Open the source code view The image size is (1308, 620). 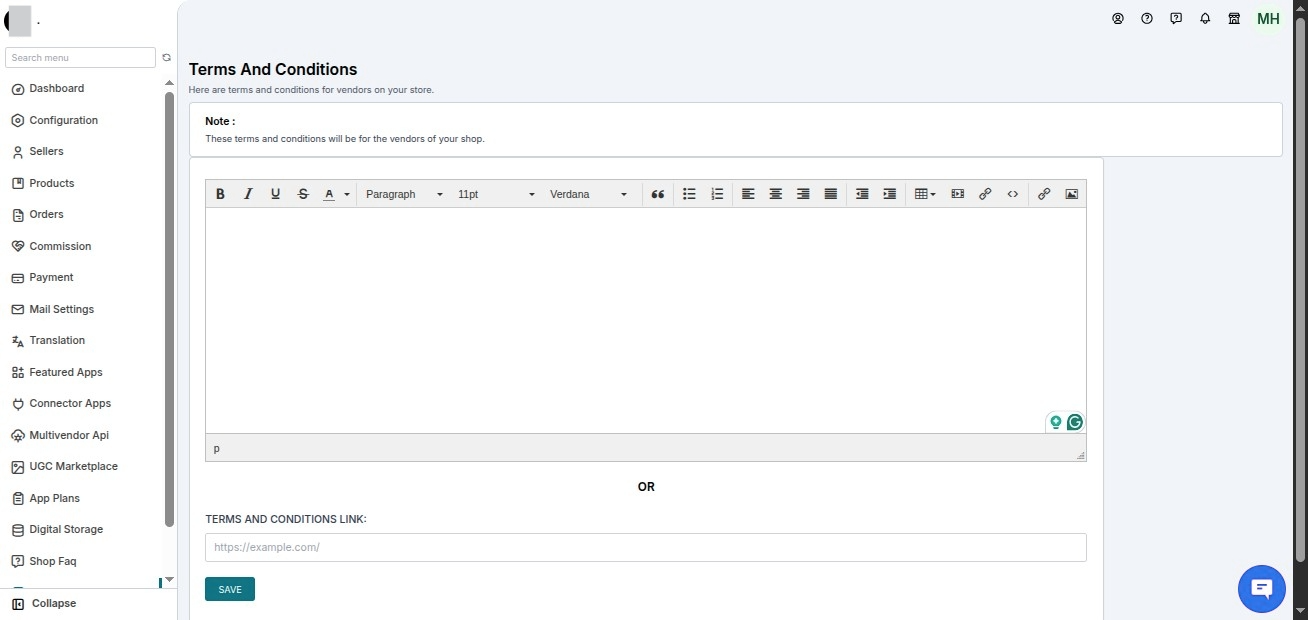coord(1012,194)
